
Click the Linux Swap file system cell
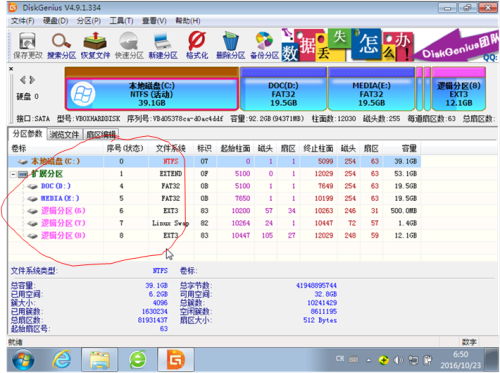click(171, 223)
